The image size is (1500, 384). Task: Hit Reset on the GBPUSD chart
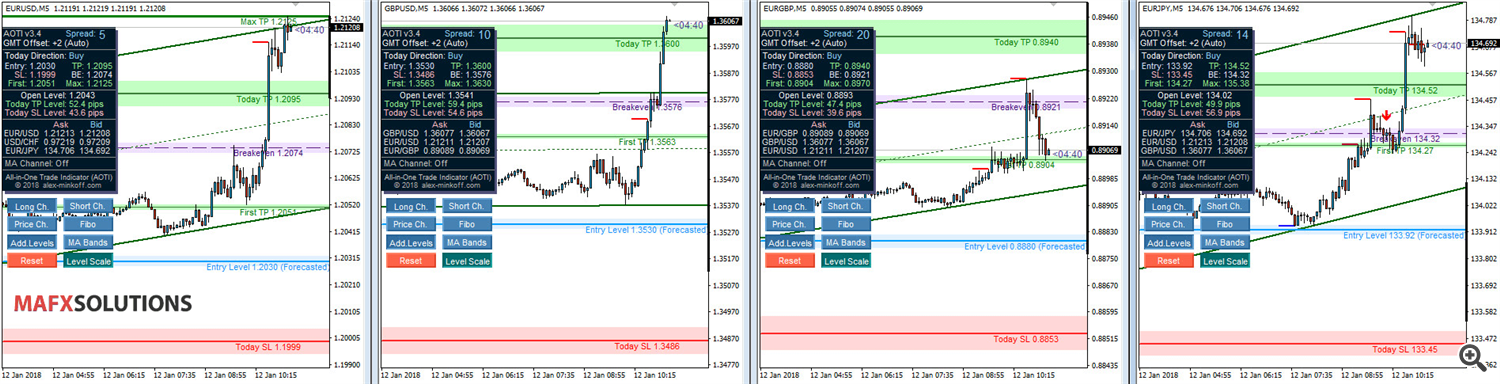(410, 261)
